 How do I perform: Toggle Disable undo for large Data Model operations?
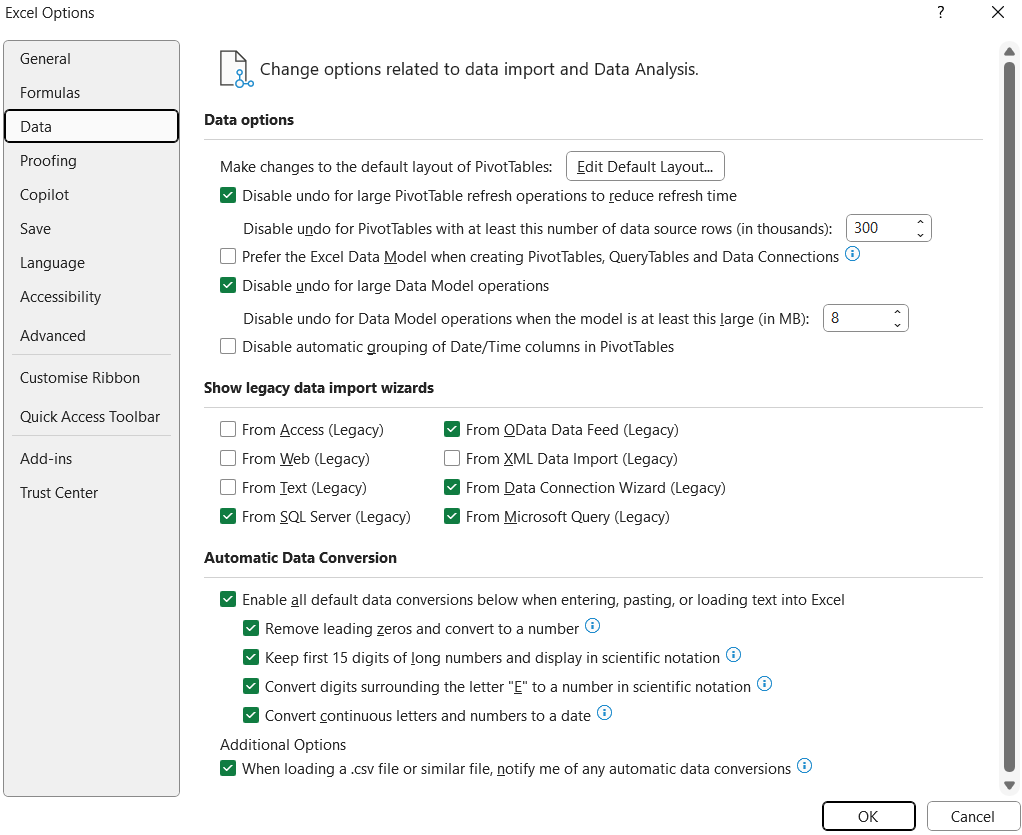tap(228, 286)
